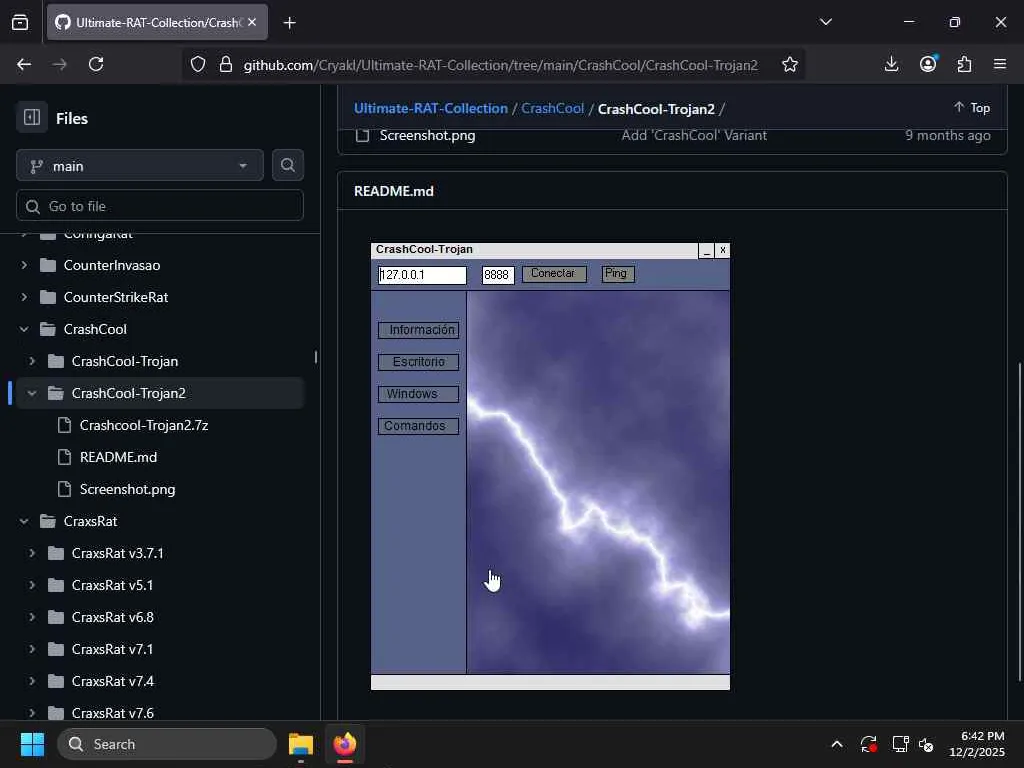Open README.md in the file tree
This screenshot has width=1024, height=768.
(x=118, y=457)
